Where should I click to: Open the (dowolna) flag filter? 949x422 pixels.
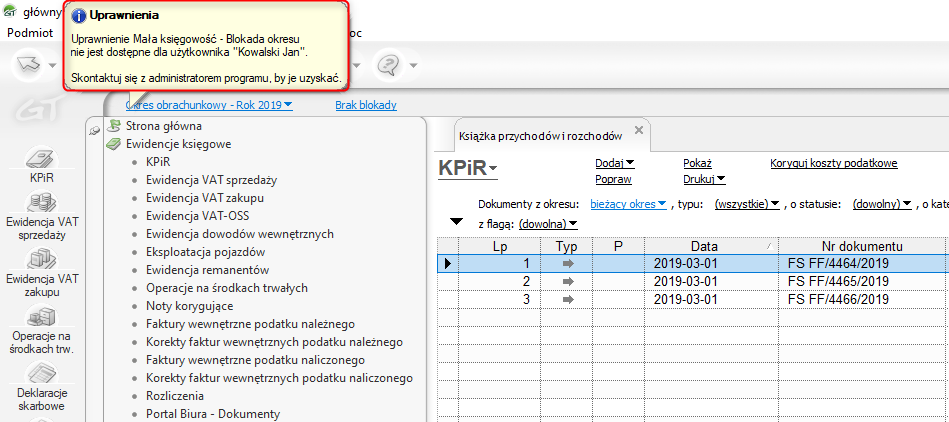click(548, 224)
